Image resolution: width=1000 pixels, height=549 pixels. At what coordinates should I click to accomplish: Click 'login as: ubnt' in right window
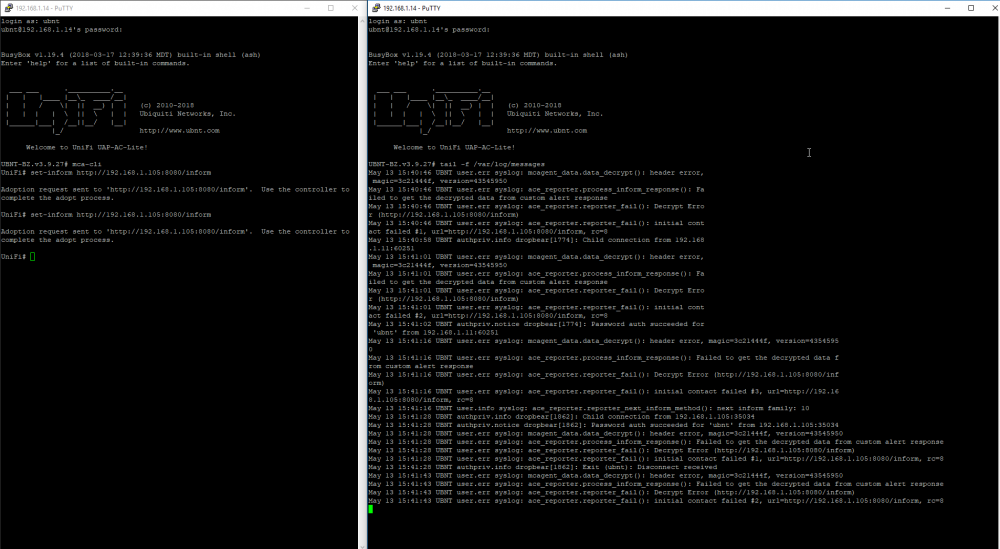[x=397, y=21]
